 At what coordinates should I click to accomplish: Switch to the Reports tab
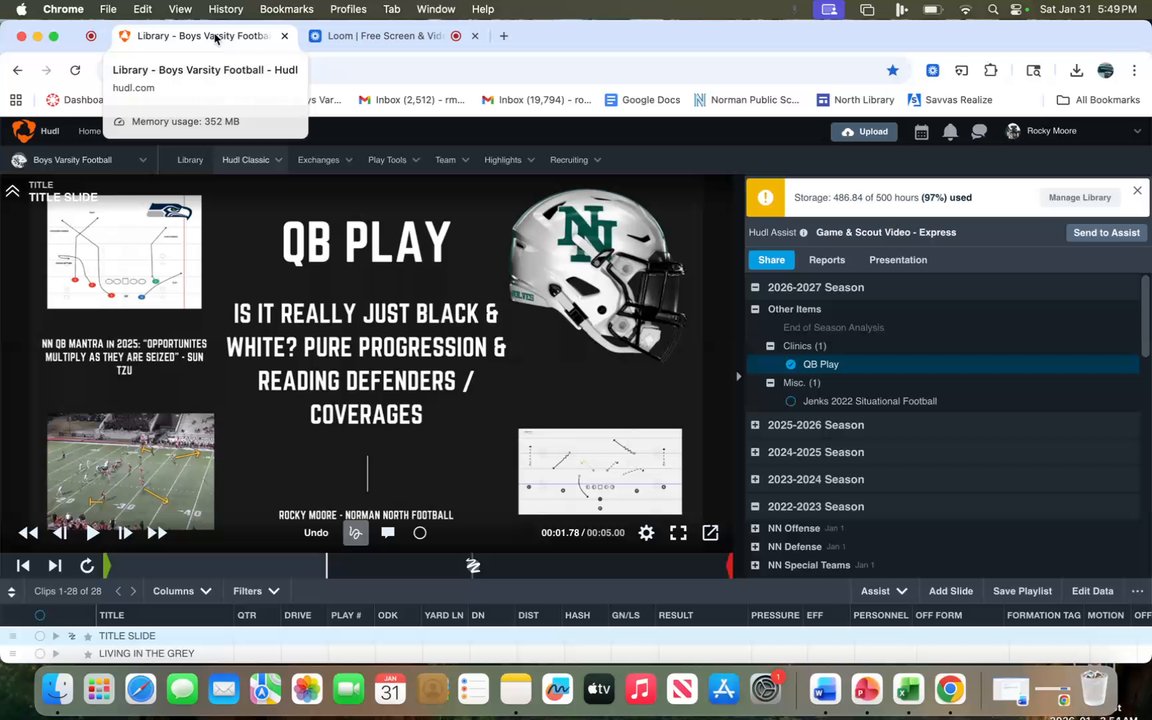827,260
